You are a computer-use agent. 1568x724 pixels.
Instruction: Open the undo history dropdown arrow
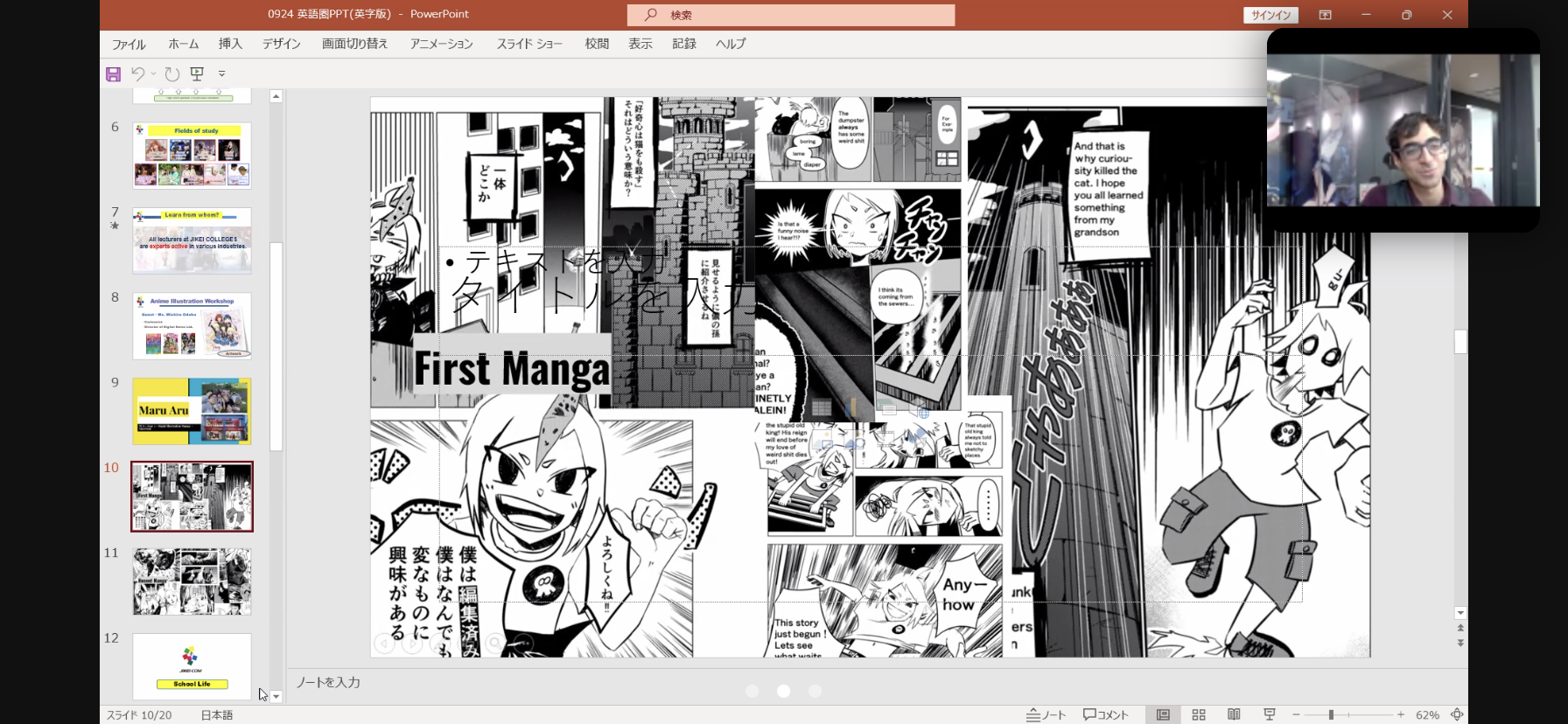pos(153,74)
